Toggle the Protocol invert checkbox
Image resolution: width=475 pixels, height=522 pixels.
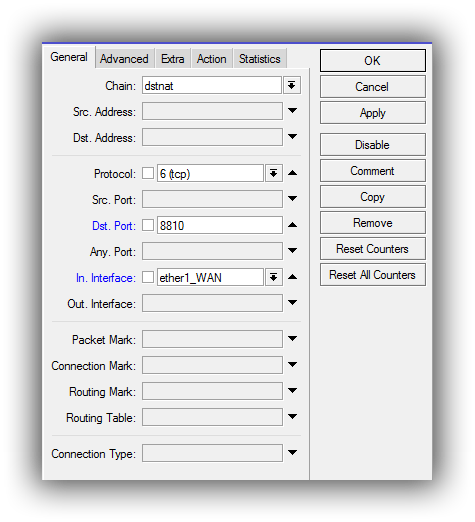coord(148,173)
